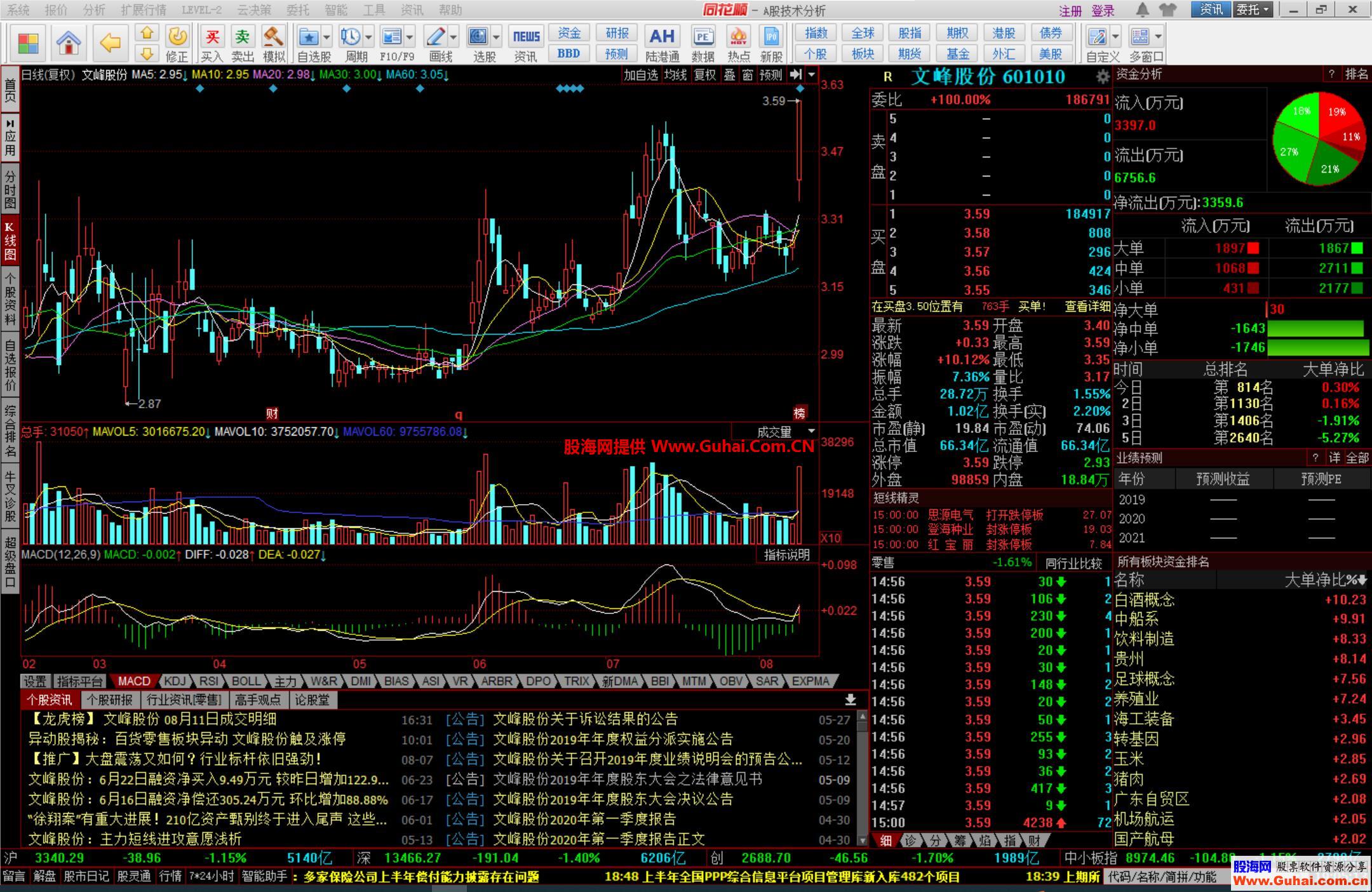Open the HOT 热点 flame icon
Viewport: 1372px width, 892px height.
[738, 36]
